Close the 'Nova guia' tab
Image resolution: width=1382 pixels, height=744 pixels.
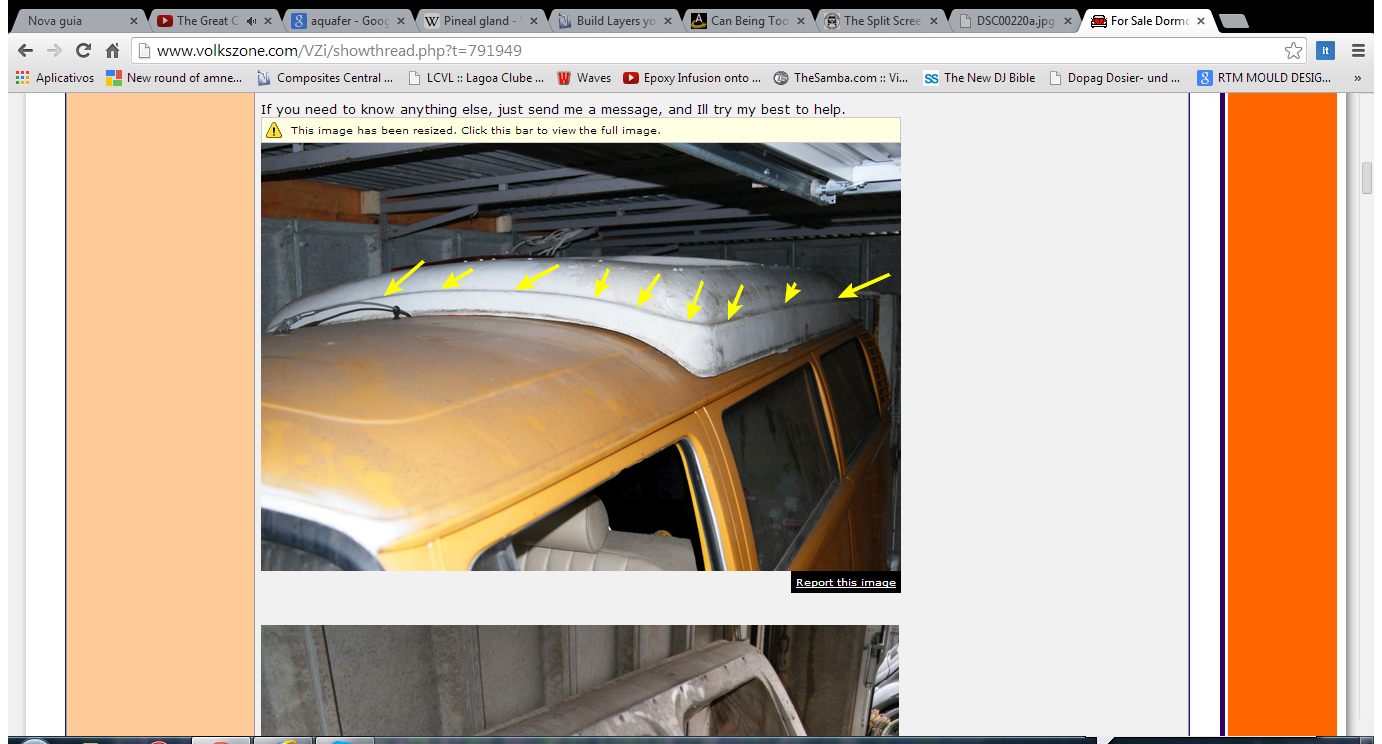coord(134,21)
